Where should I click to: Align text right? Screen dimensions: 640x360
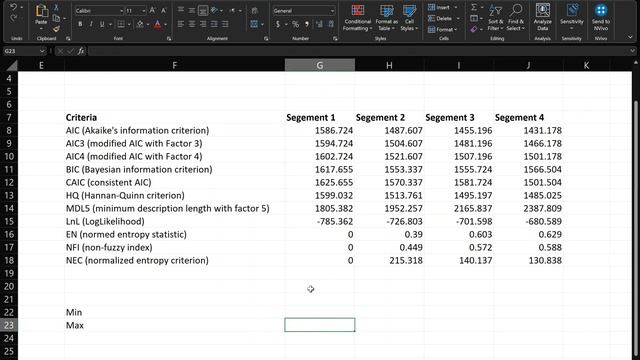[203, 24]
